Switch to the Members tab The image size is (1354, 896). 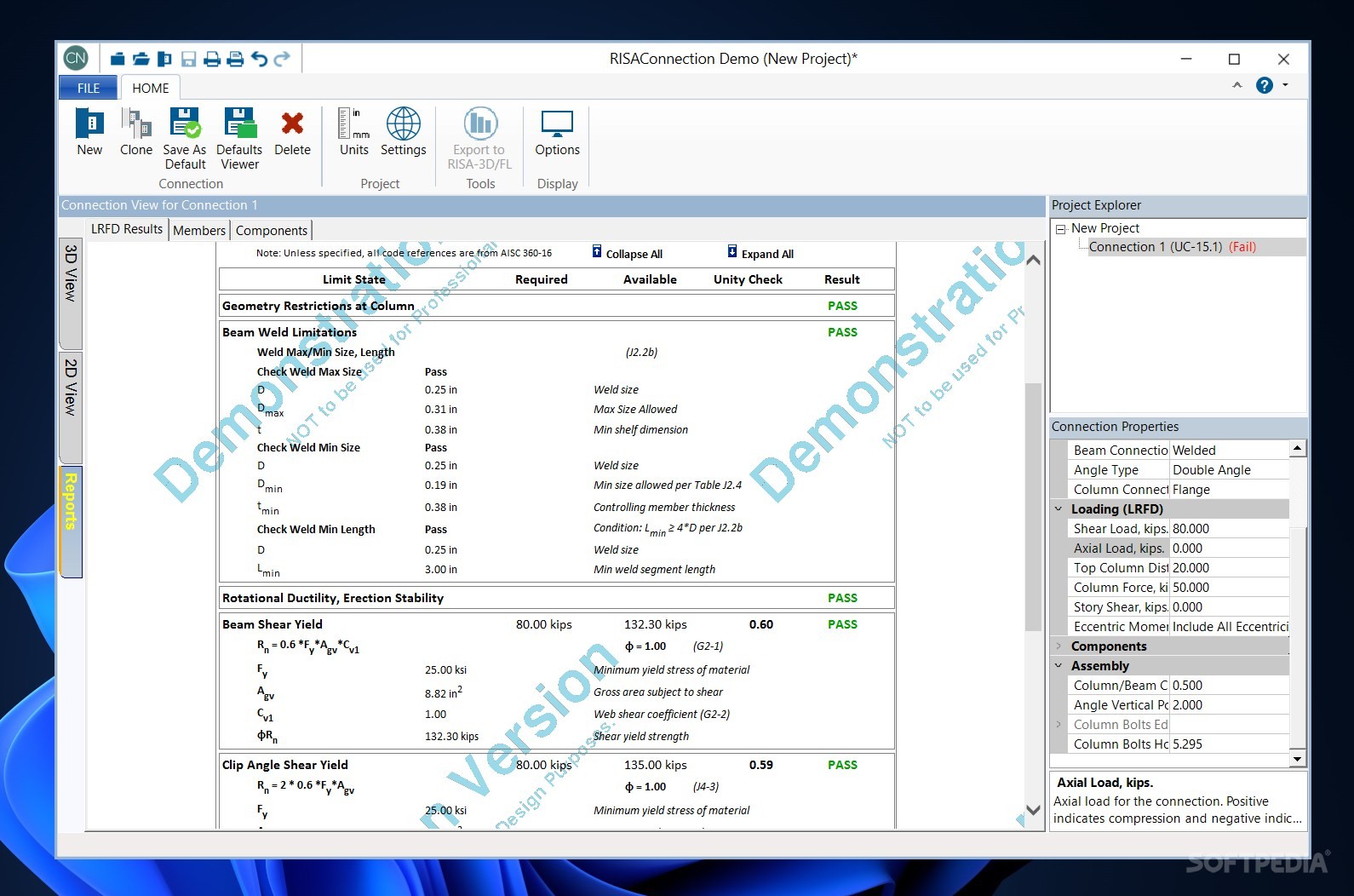point(199,230)
